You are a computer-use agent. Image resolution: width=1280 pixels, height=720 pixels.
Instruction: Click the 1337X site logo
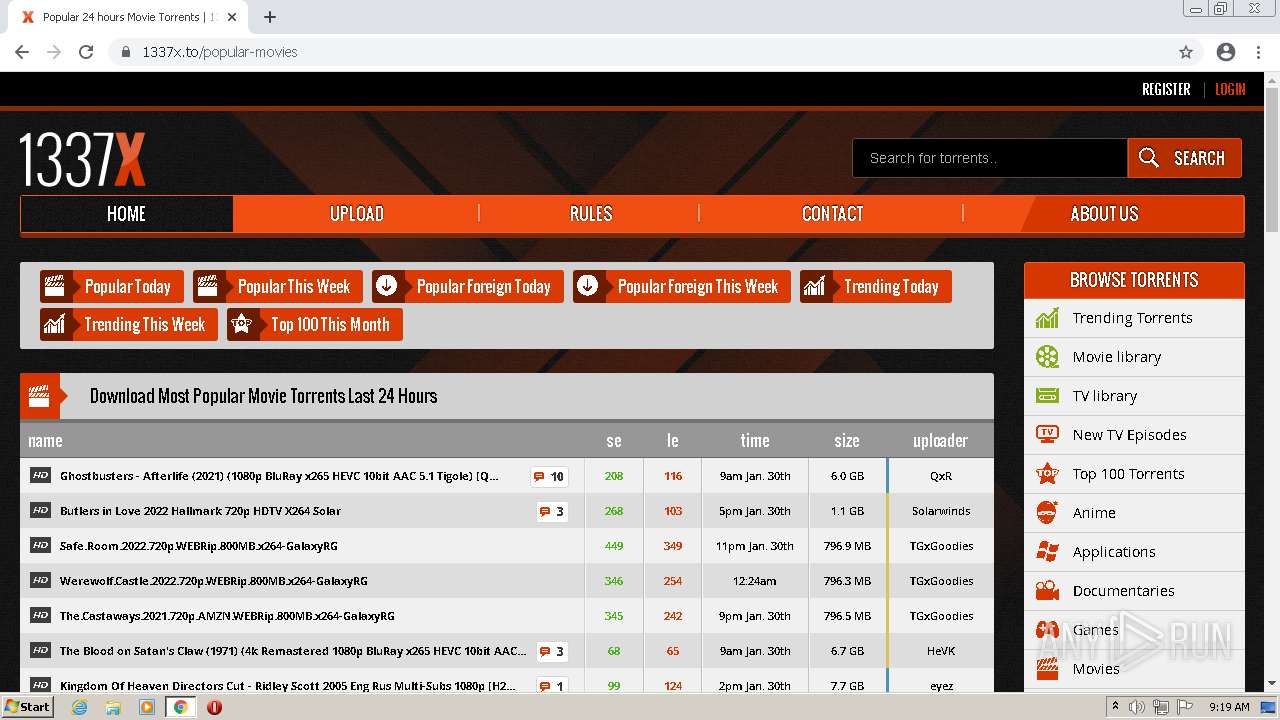point(82,159)
